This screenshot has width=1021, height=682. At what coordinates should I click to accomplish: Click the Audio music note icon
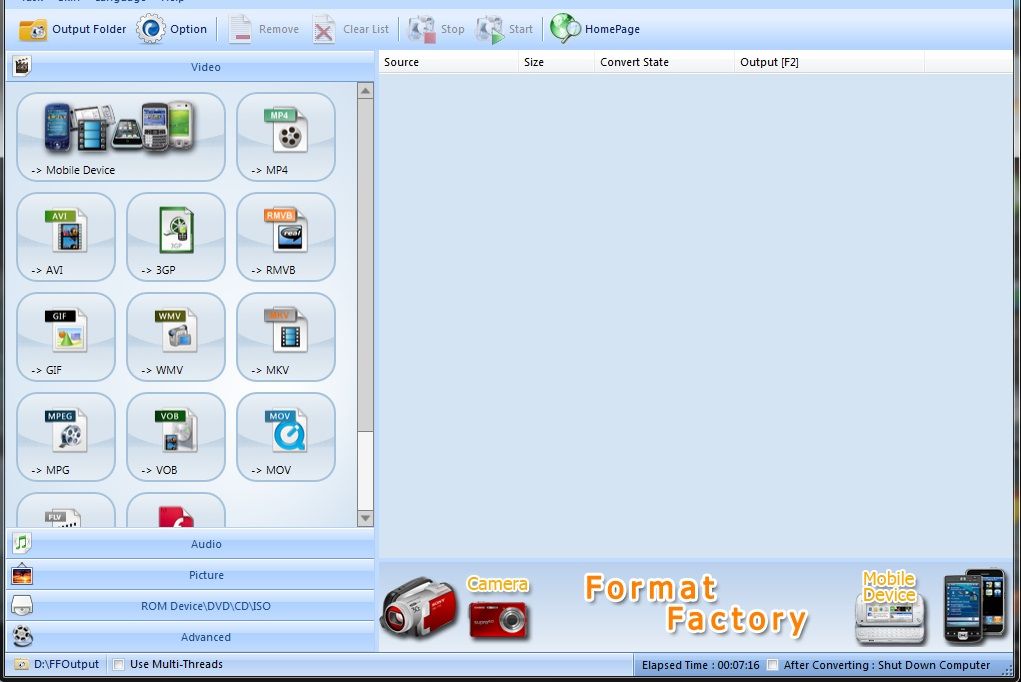(22, 543)
